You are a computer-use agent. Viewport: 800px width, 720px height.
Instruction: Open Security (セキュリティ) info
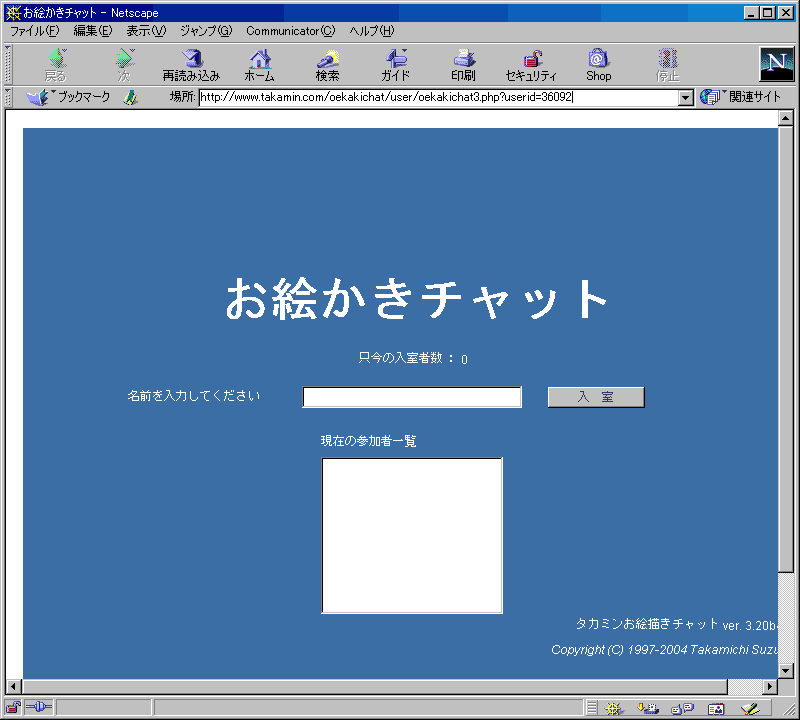531,65
